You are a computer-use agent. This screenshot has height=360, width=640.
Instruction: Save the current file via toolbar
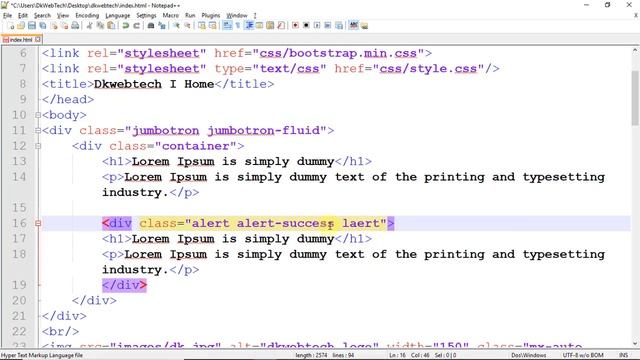[31, 26]
